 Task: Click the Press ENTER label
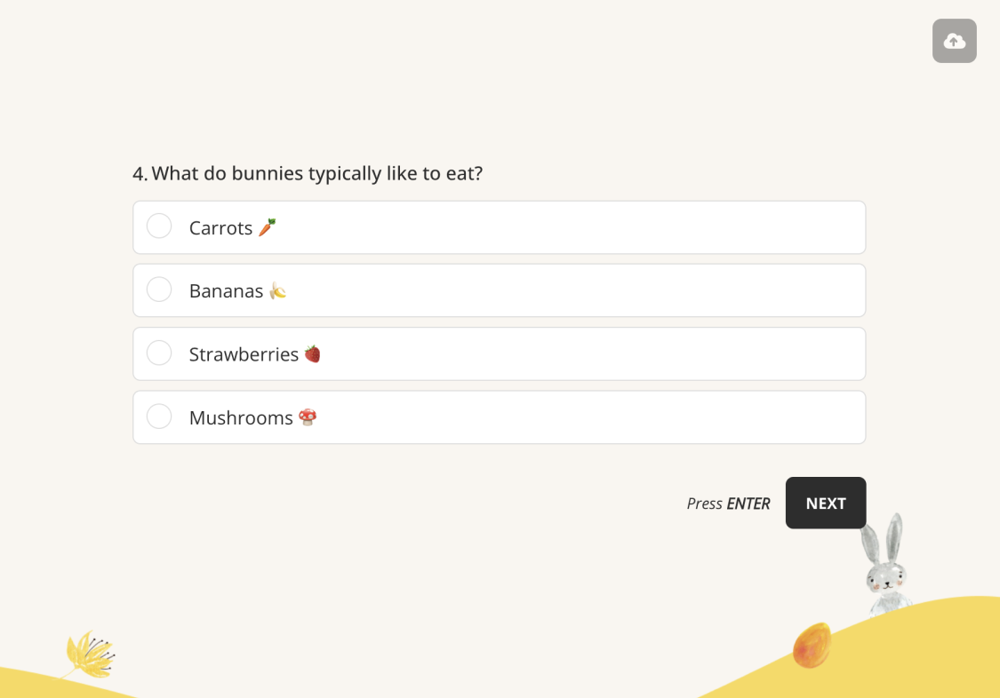click(x=728, y=503)
